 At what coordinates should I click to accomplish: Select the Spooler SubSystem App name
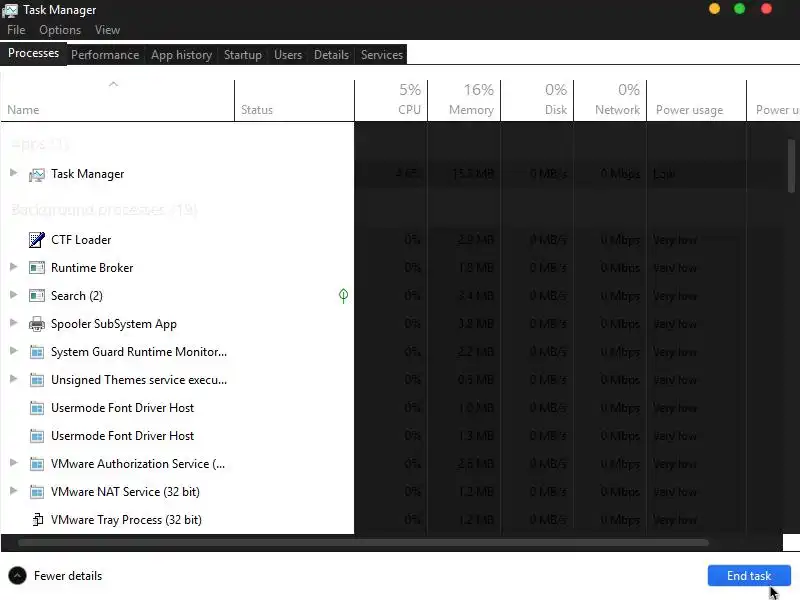coord(114,324)
